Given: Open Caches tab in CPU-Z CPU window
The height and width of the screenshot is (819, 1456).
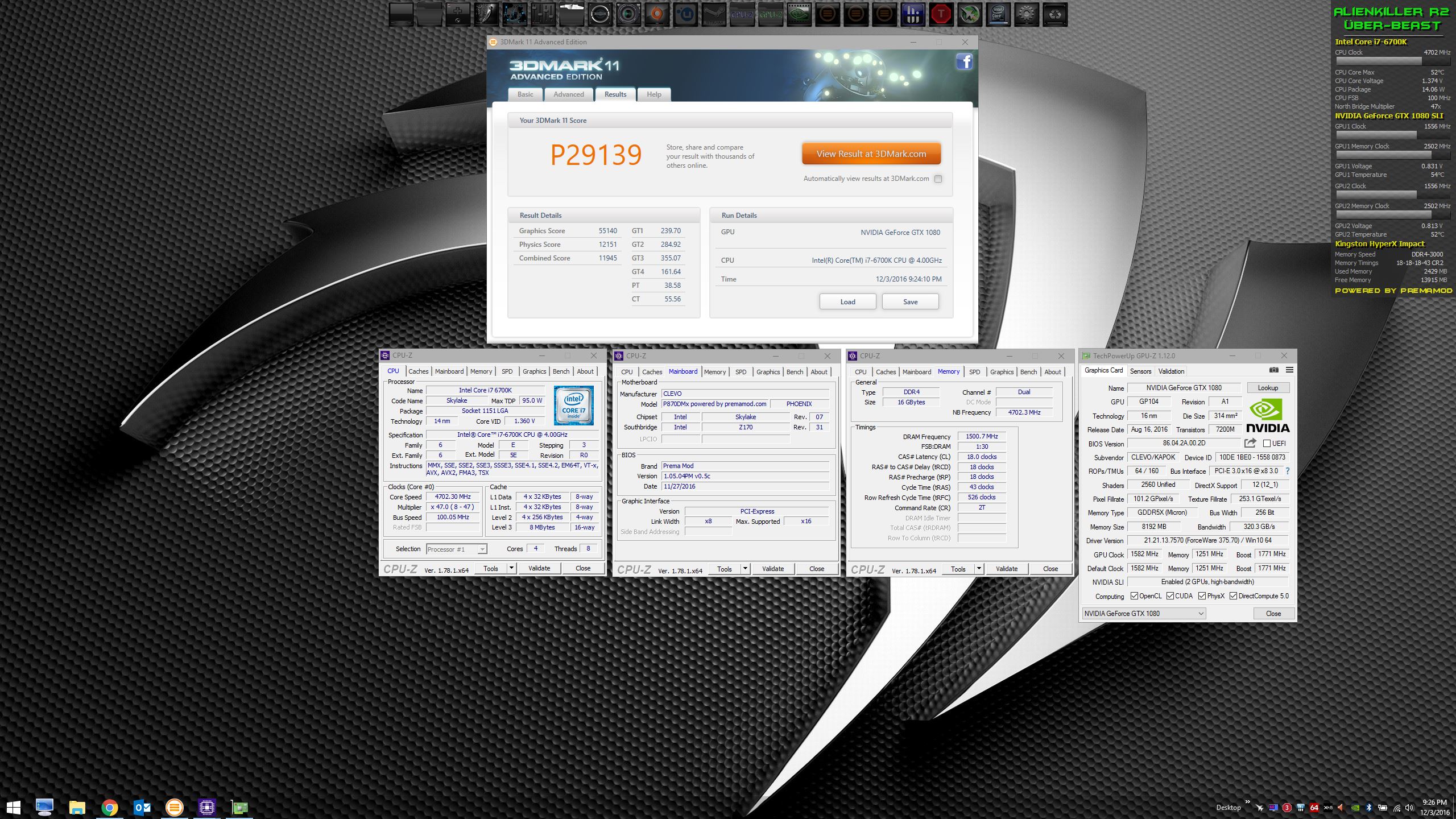Looking at the screenshot, I should click(418, 371).
